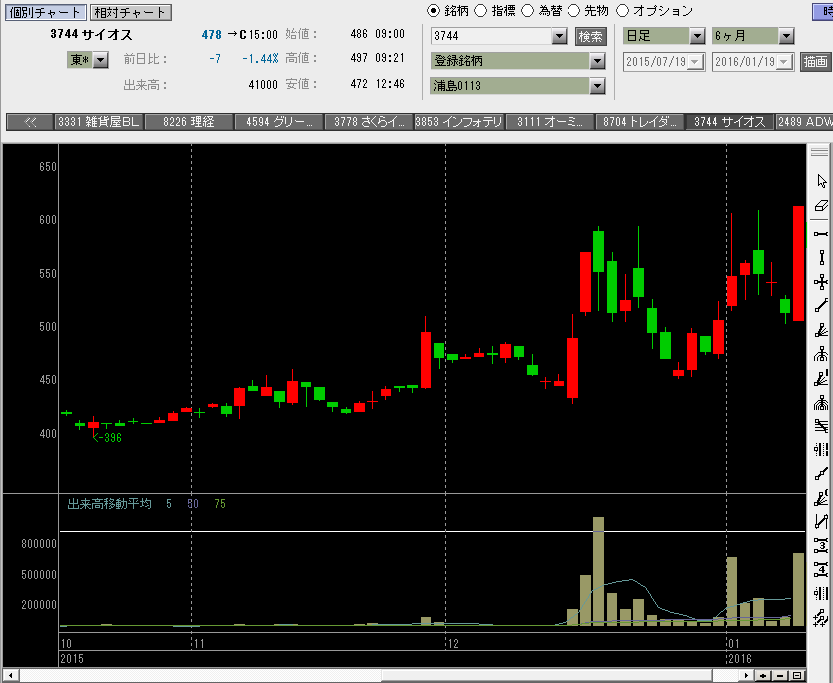Select the bottom-most drawing tool in the right toolbar

pyautogui.click(x=821, y=617)
